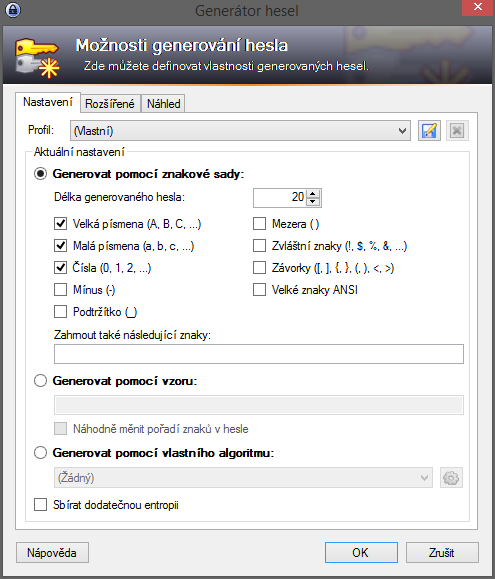
Task: Select Generovat pomocí znakové sady radio
Action: pyautogui.click(x=41, y=174)
